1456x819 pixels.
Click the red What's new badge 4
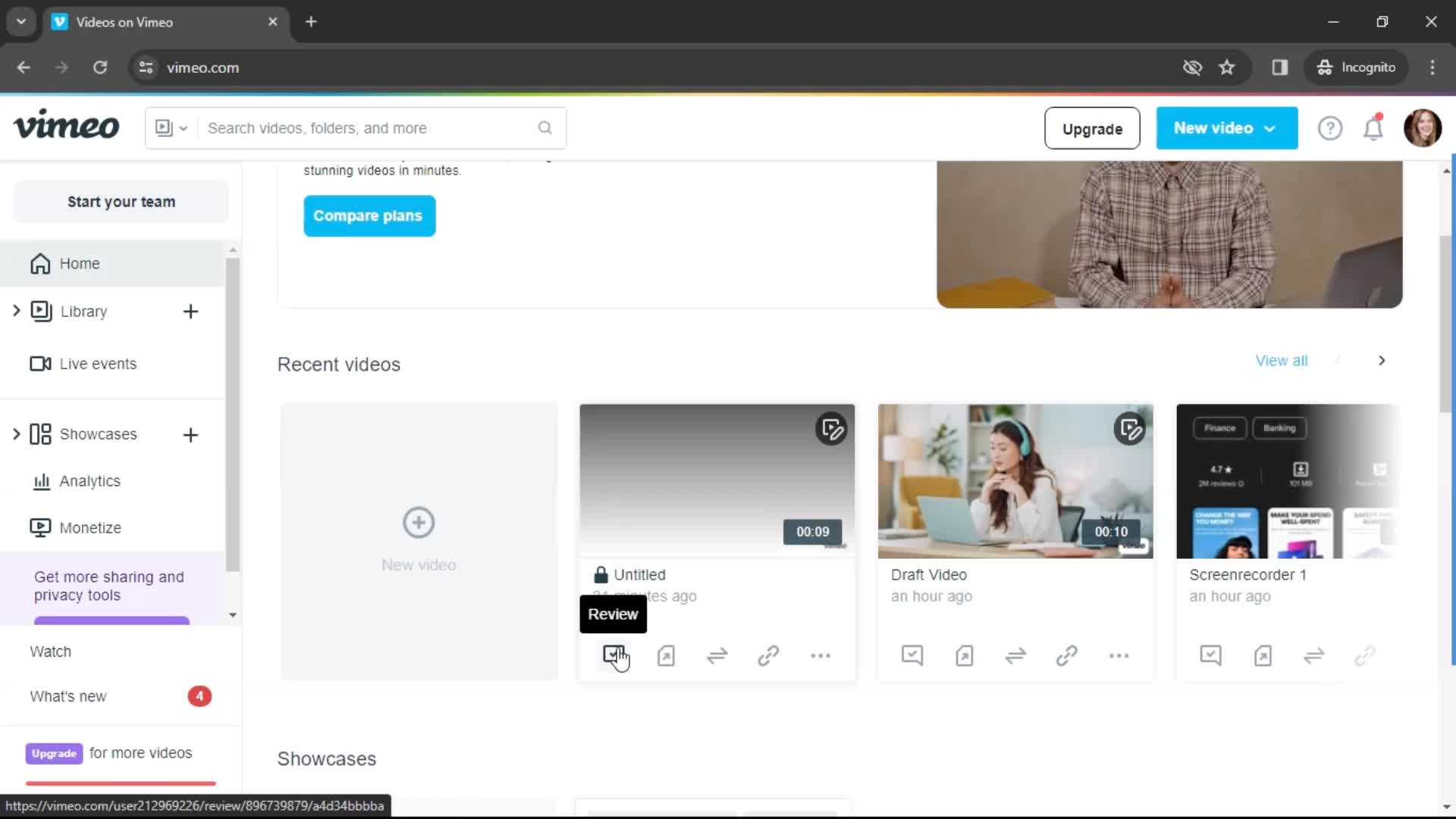tap(199, 696)
